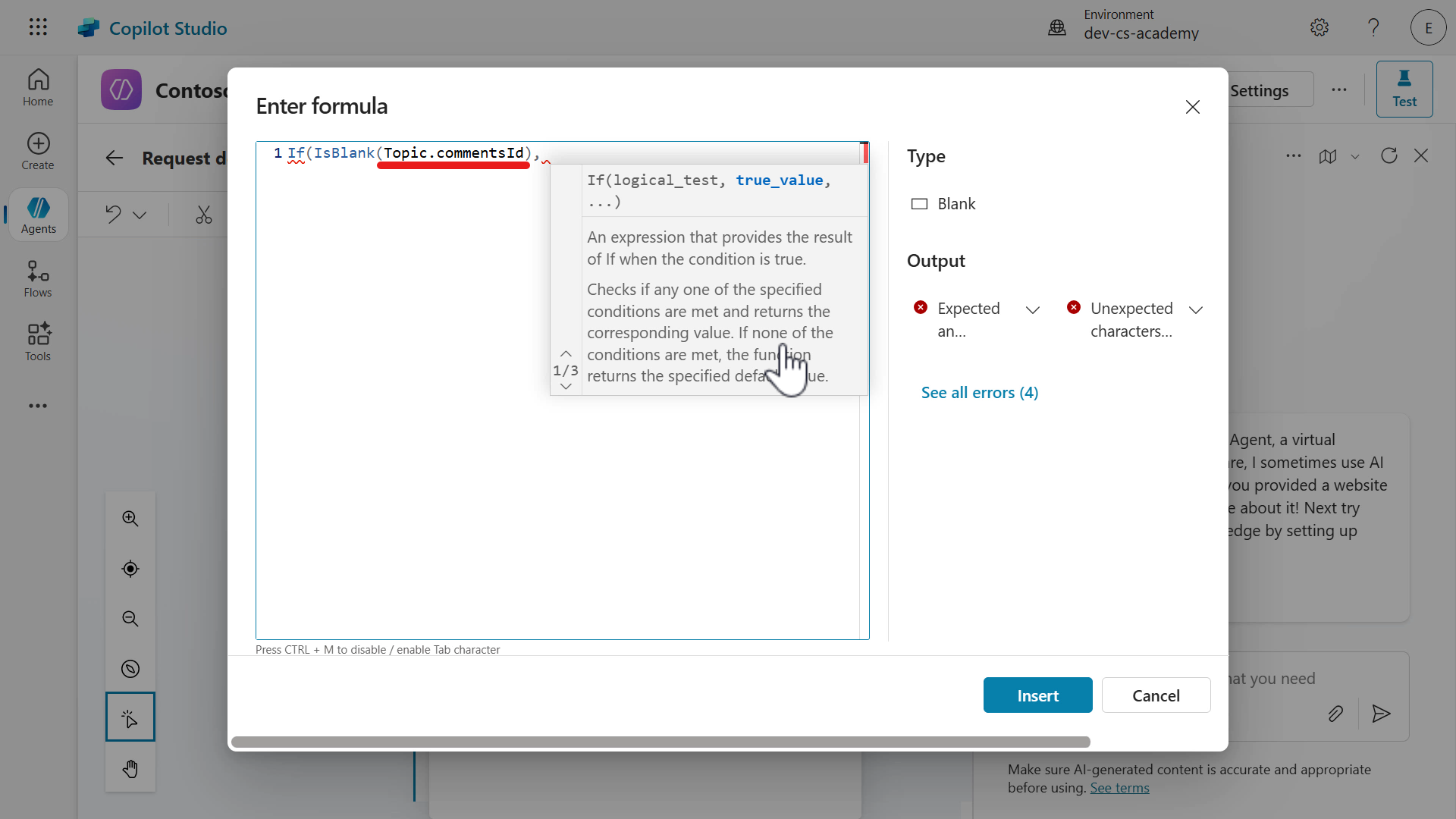Open the test pane ellipsis menu
Image resolution: width=1456 pixels, height=819 pixels.
point(1294,155)
